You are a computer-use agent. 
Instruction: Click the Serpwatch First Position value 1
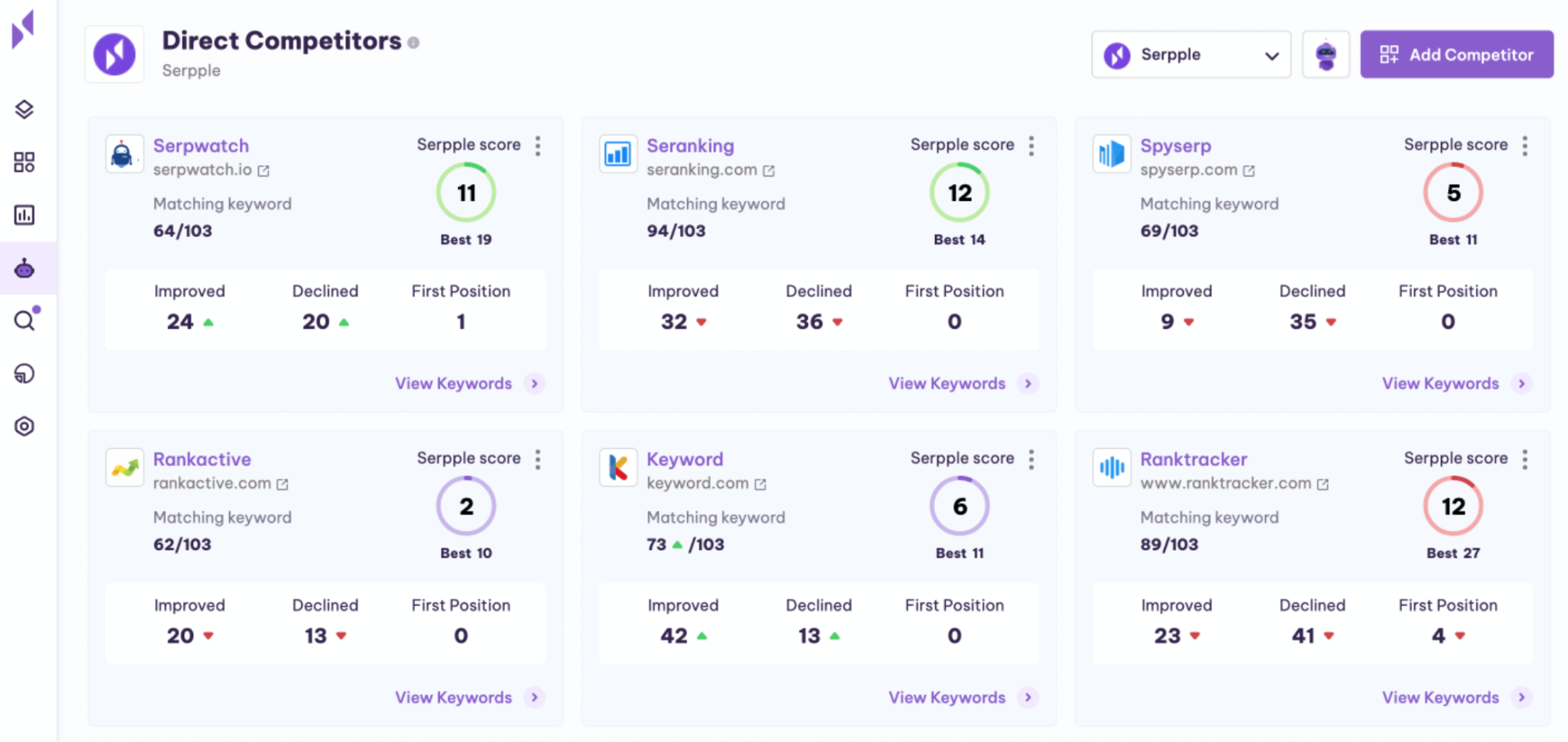(x=461, y=322)
